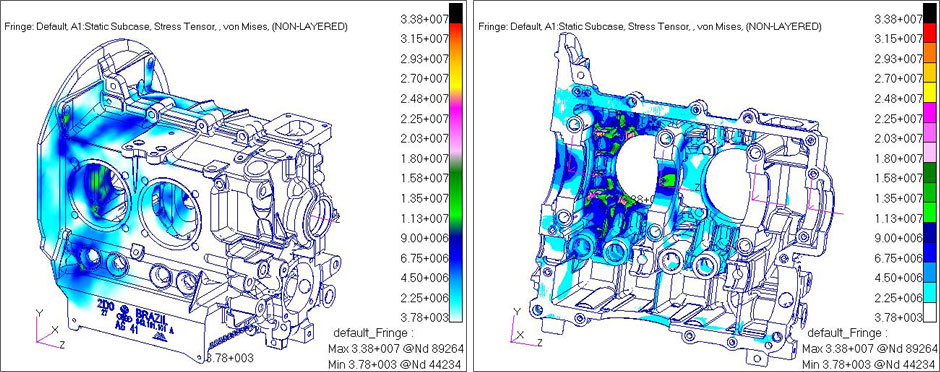Select the right viewport Fringe title text
The height and width of the screenshot is (372, 940).
pyautogui.click(x=650, y=26)
